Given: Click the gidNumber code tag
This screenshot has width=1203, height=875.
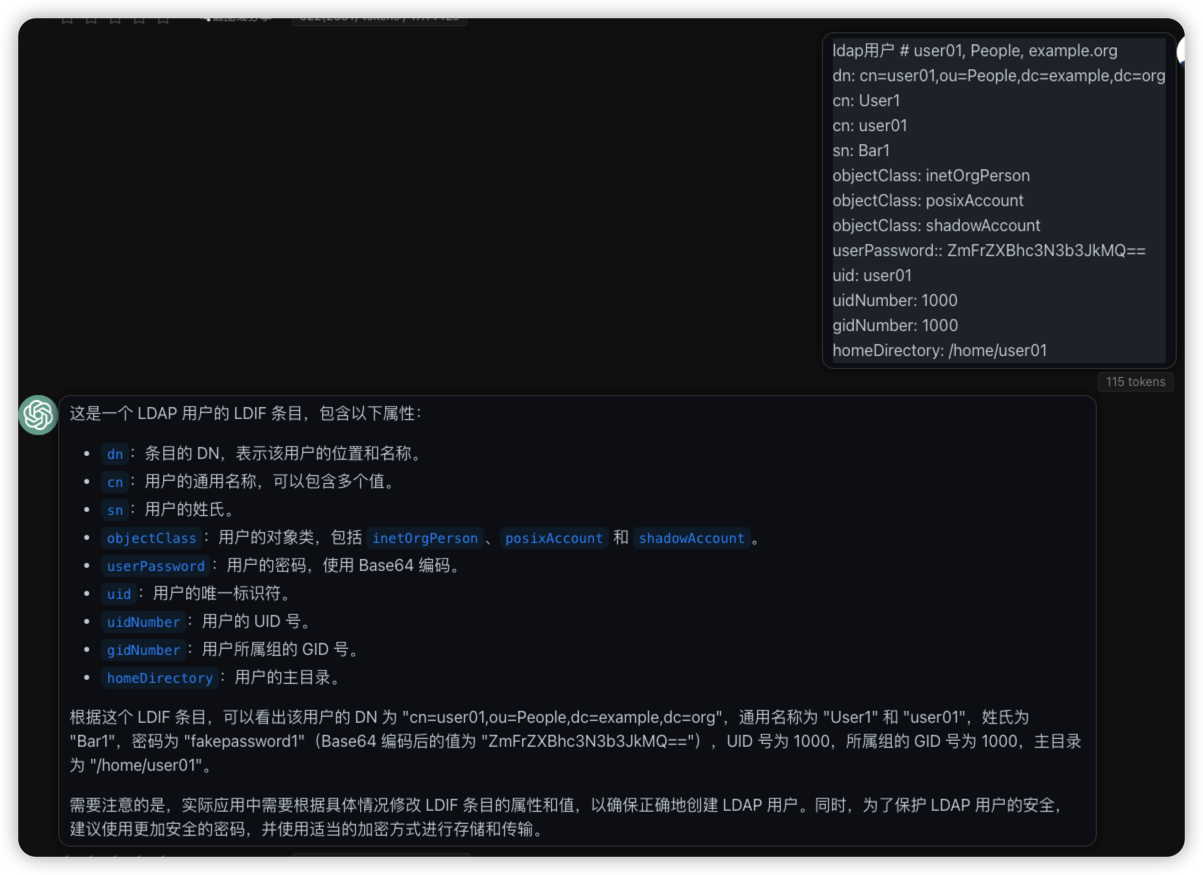Looking at the screenshot, I should coord(144,650).
